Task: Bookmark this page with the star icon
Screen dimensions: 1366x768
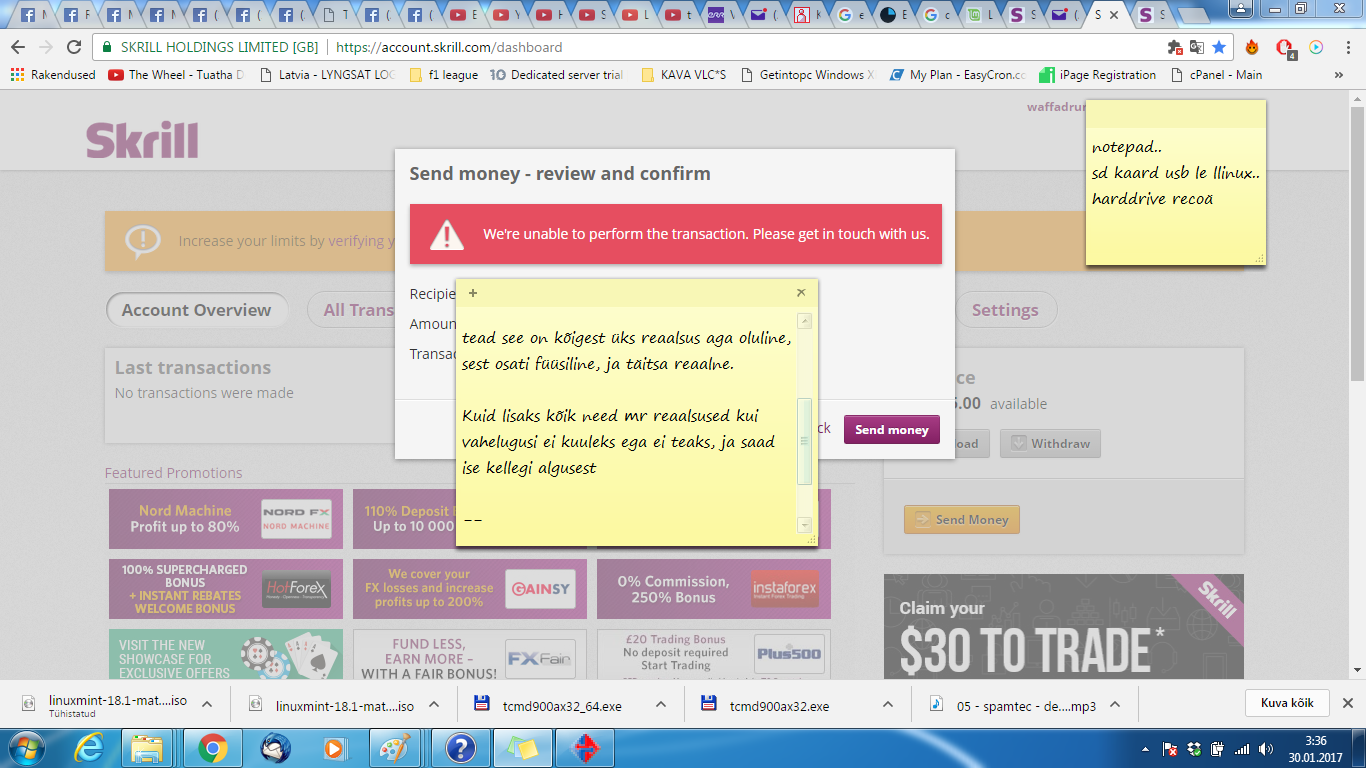Action: (1219, 47)
